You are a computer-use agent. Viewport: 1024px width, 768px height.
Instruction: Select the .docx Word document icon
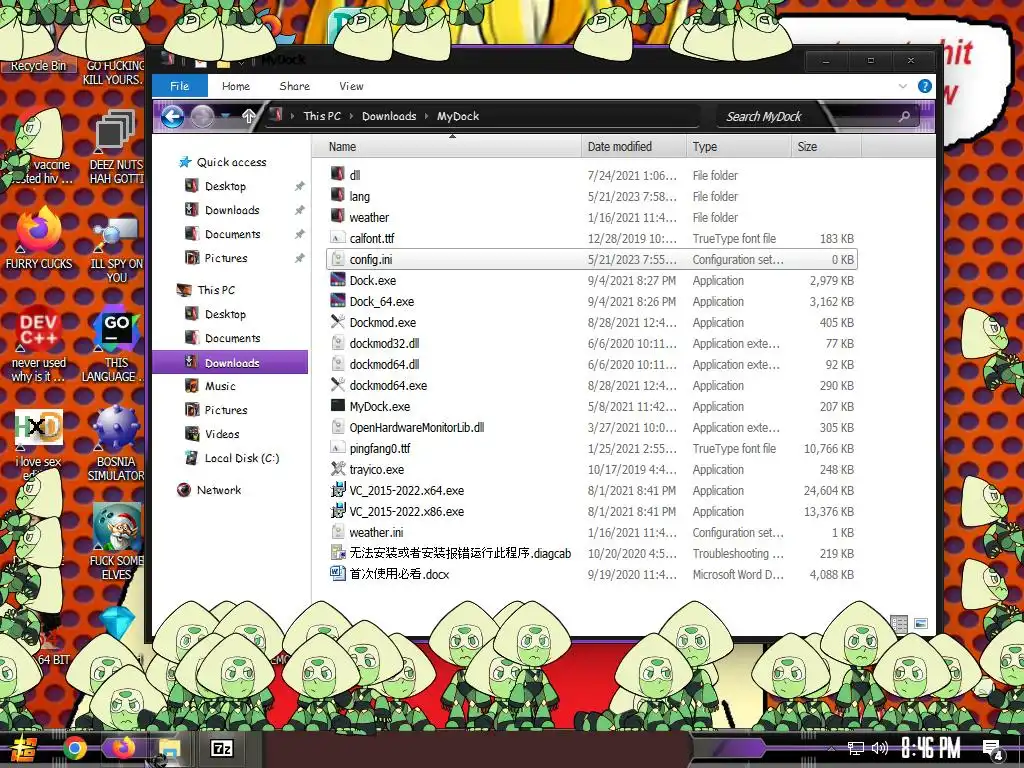tap(338, 573)
